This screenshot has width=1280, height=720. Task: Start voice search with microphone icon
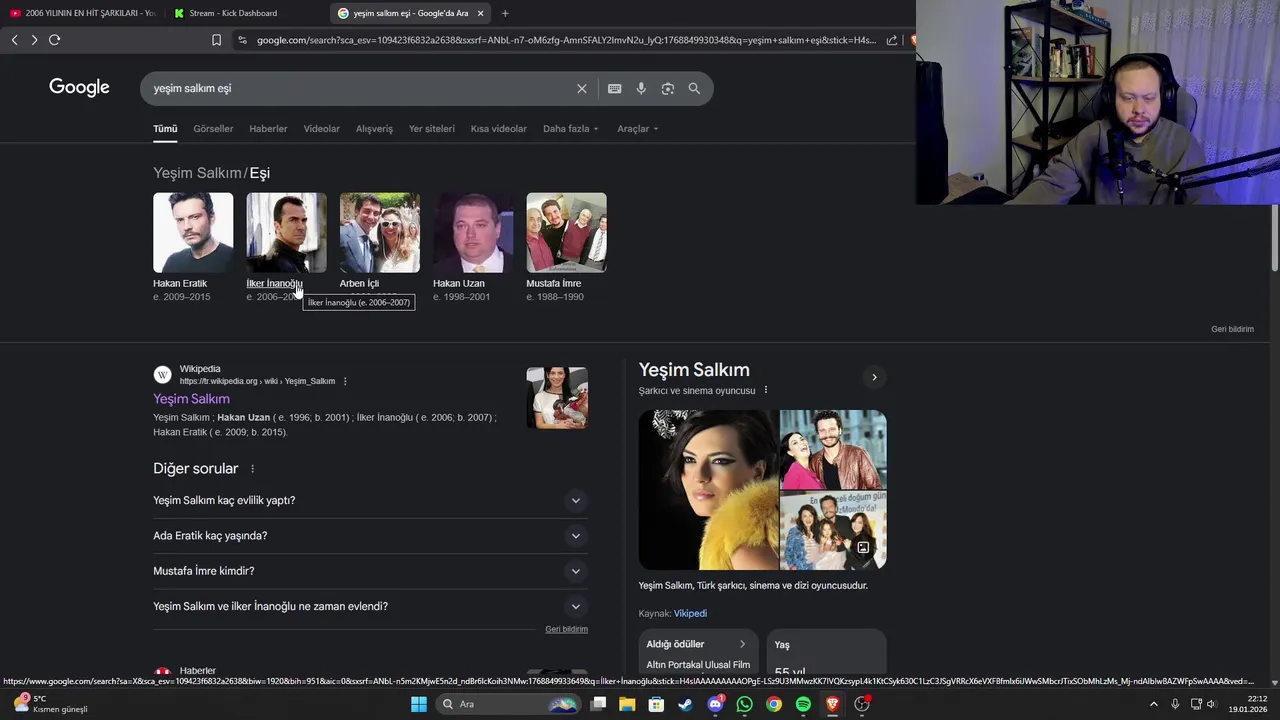pos(641,89)
